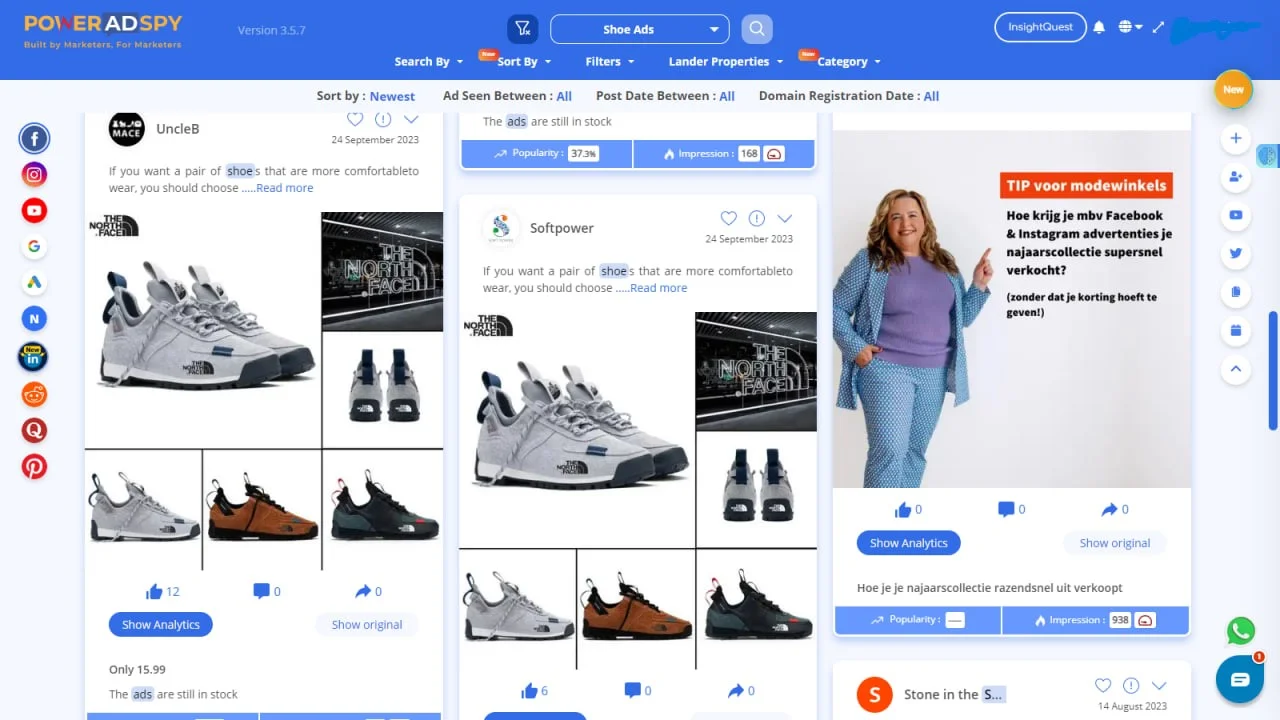
Task: Expand the Stone in the S... ad chevron
Action: (1159, 686)
